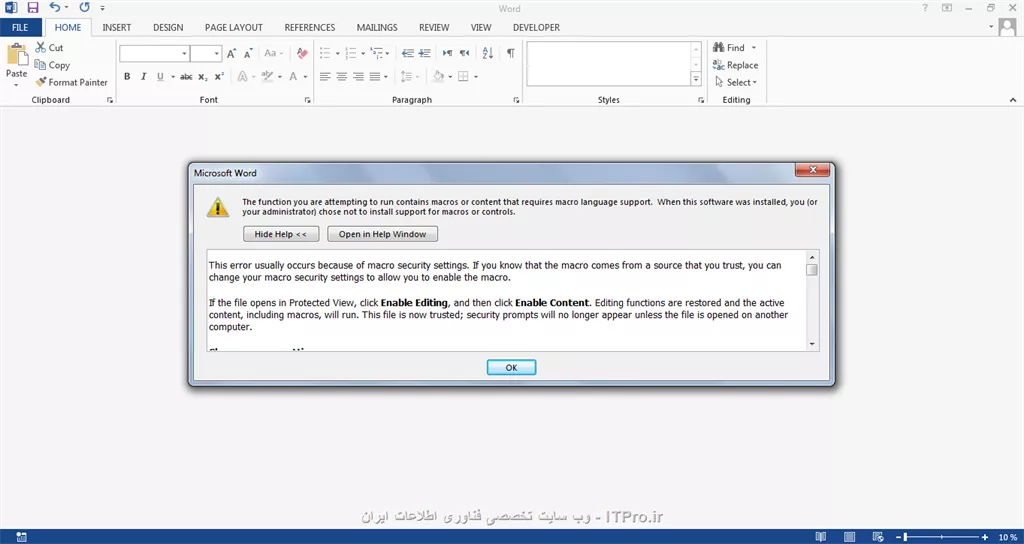Toggle Show/Hide paragraph marks
The height and width of the screenshot is (544, 1024).
(511, 54)
